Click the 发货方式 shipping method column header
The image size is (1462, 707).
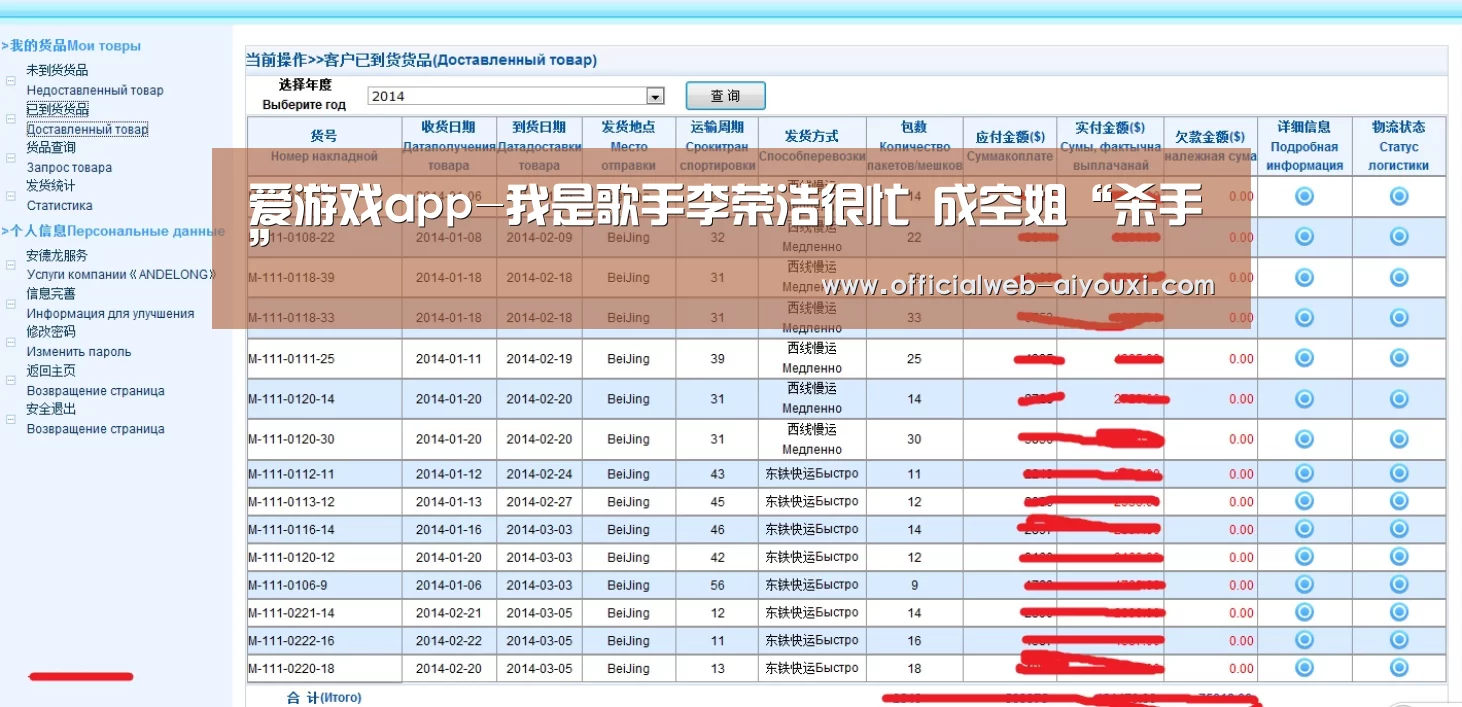(812, 146)
